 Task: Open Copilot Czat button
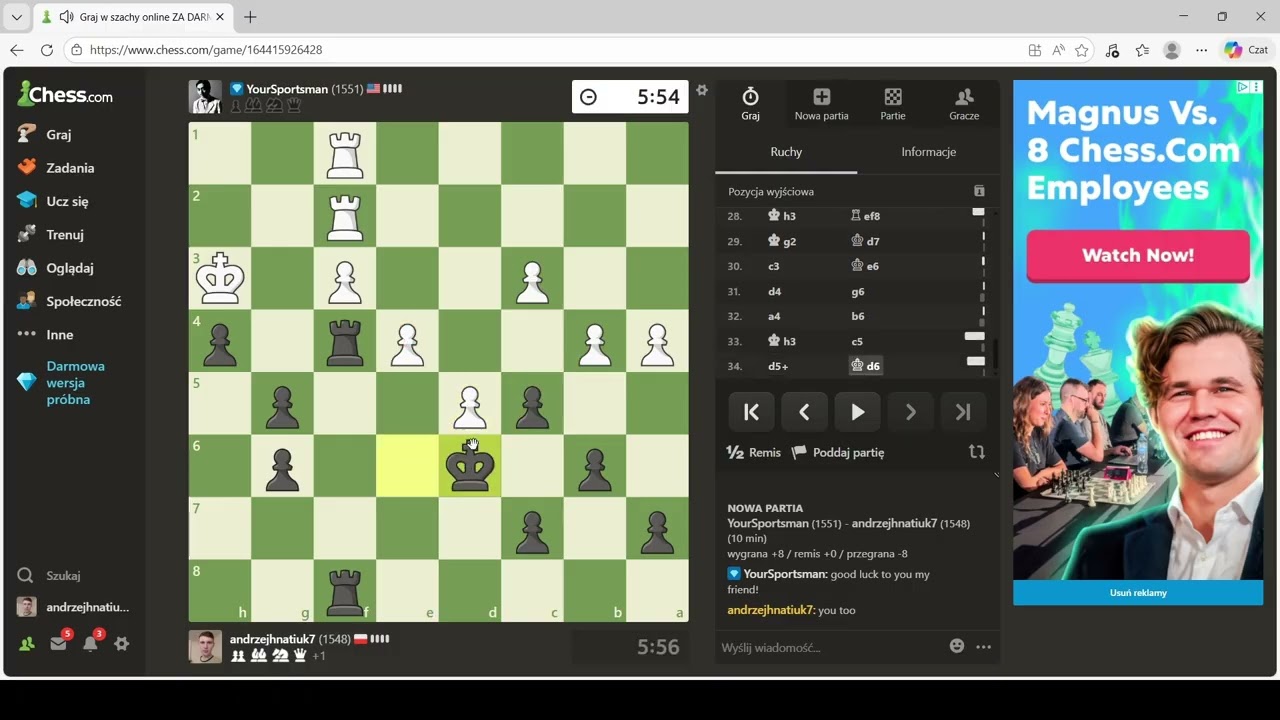1246,50
